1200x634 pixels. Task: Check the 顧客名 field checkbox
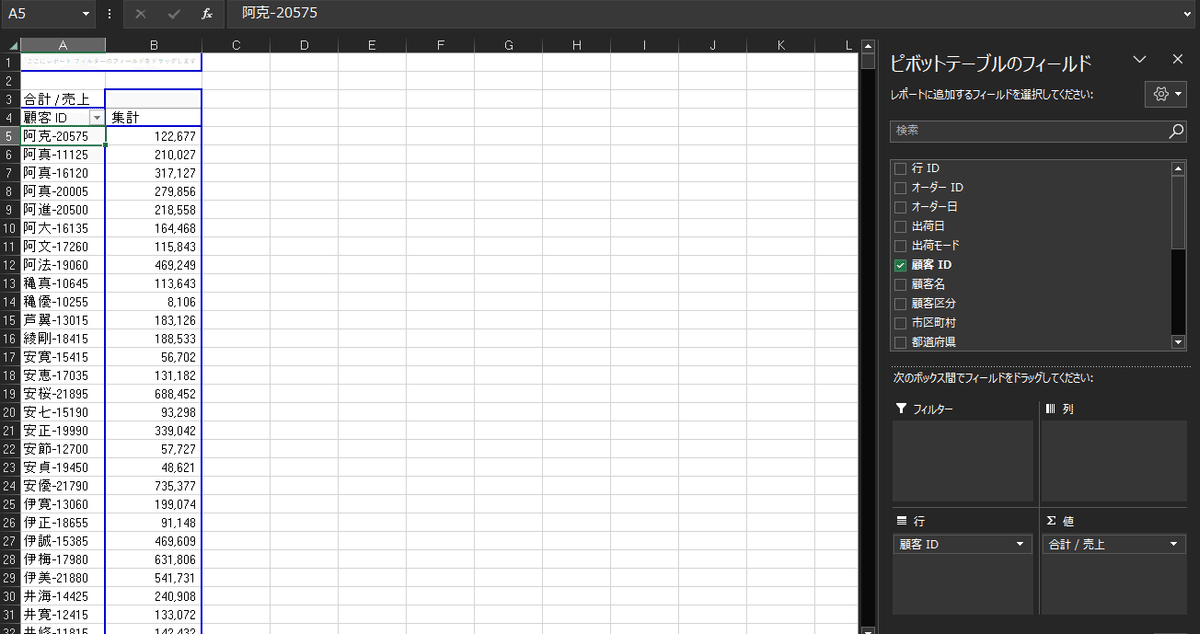pyautogui.click(x=900, y=284)
